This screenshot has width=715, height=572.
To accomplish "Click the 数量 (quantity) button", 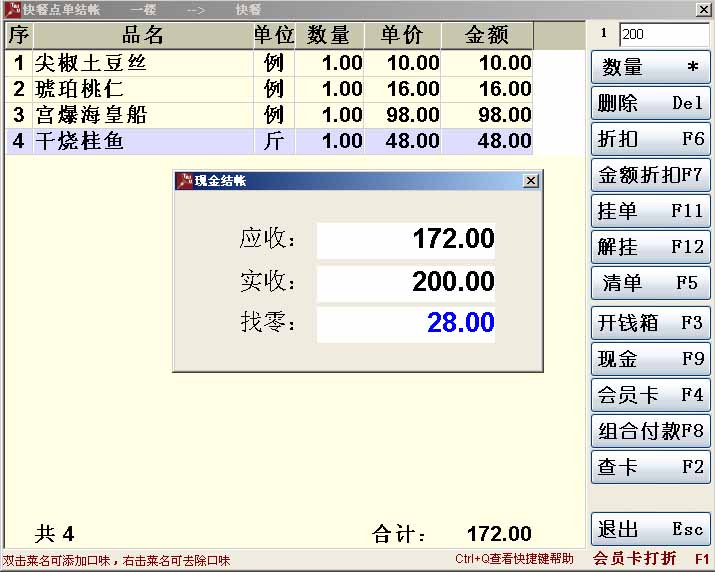I will [650, 68].
